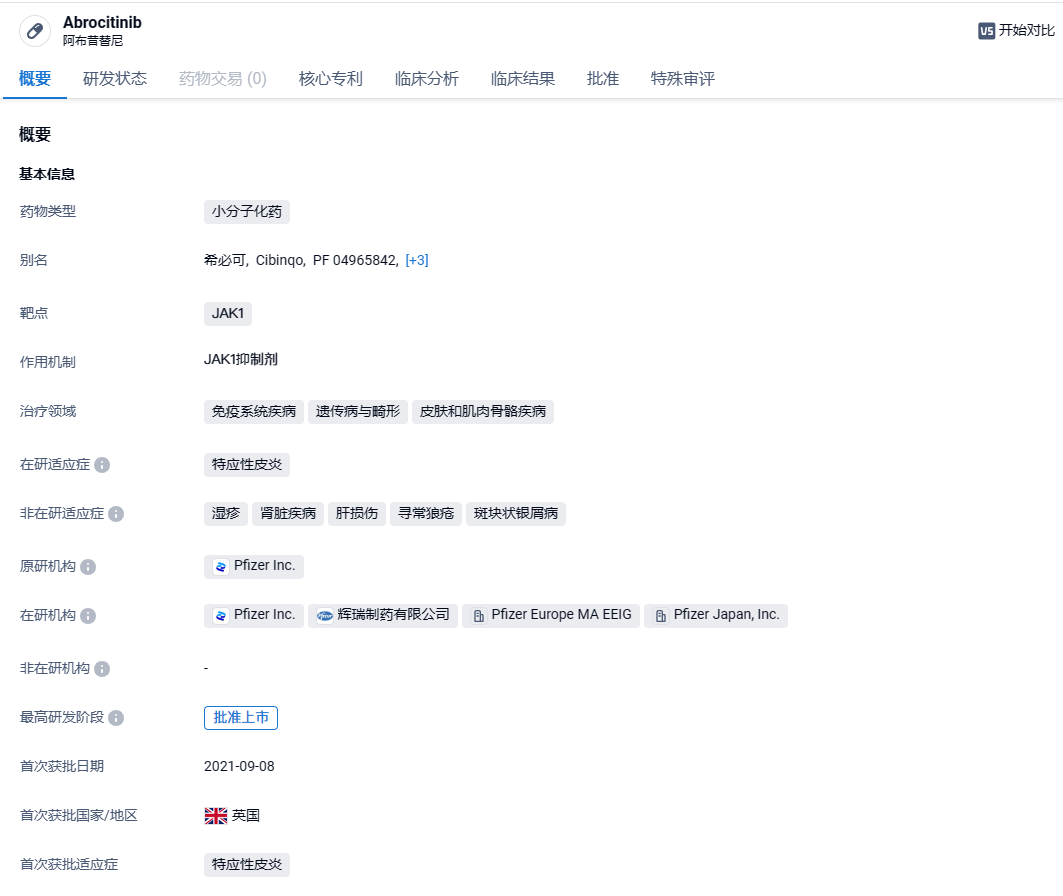Image resolution: width=1063 pixels, height=896 pixels.
Task: Click the 寻常狼疮 indication tag
Action: point(426,514)
